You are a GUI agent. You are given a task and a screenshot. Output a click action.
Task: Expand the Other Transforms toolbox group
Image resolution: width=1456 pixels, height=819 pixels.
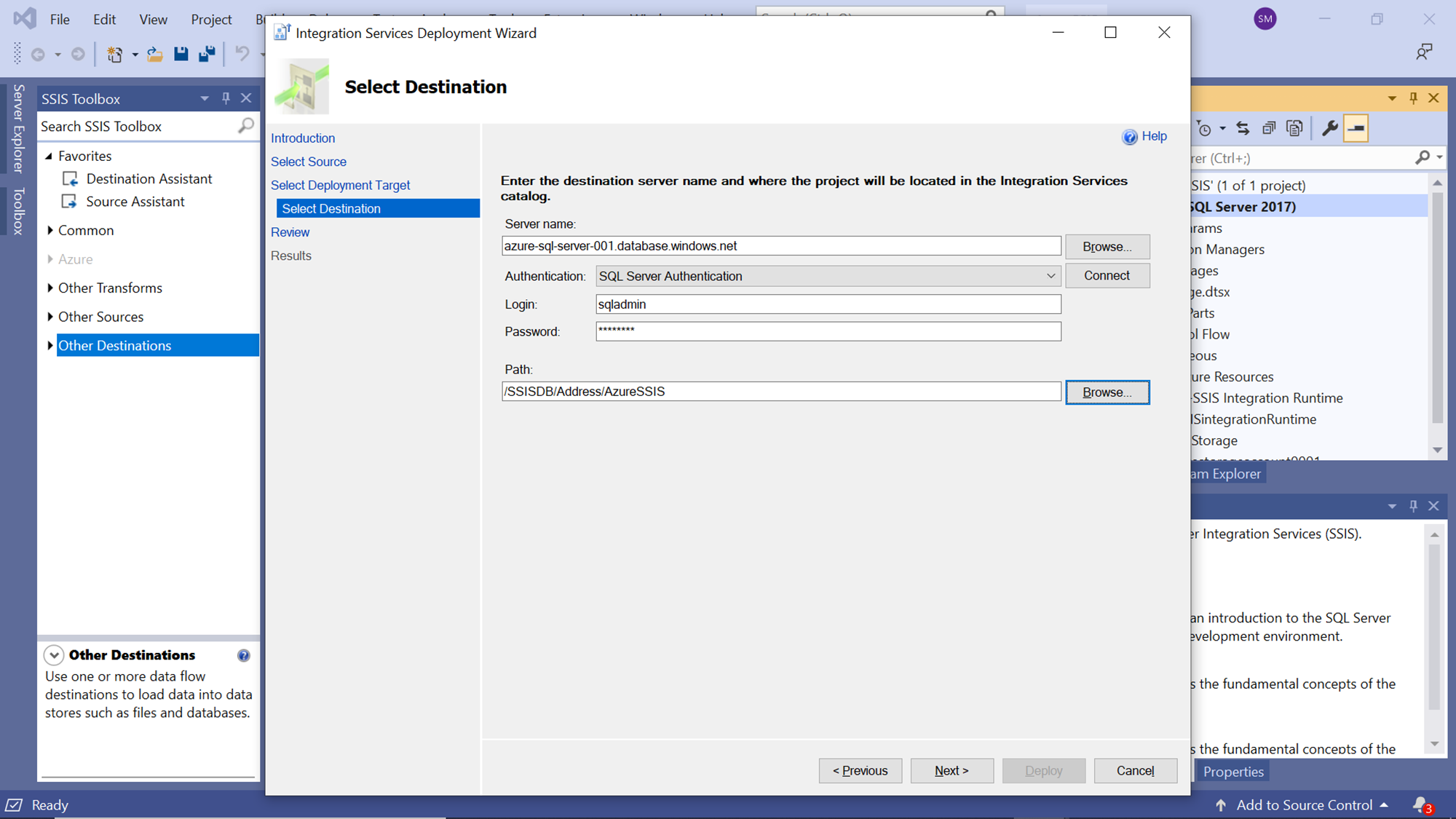pyautogui.click(x=50, y=288)
